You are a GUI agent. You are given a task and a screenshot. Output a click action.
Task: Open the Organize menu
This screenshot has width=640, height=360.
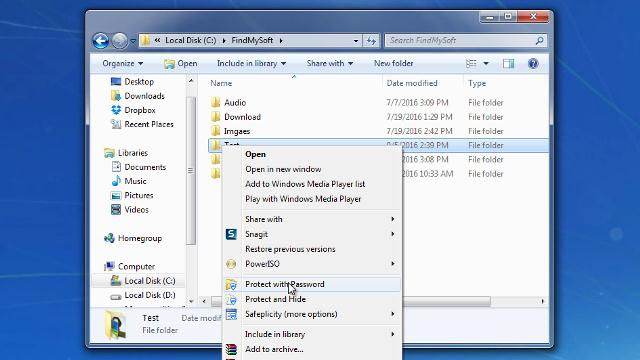click(x=122, y=63)
